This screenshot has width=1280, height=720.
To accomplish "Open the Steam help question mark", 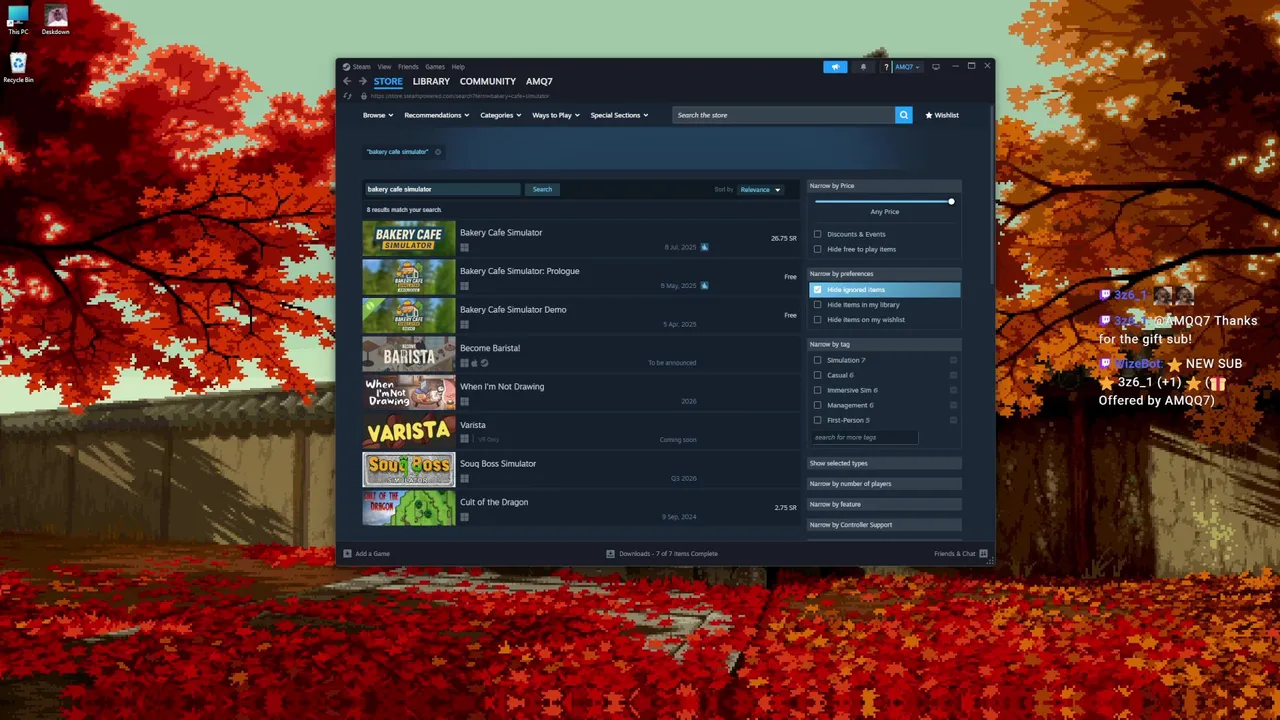I will [x=885, y=67].
